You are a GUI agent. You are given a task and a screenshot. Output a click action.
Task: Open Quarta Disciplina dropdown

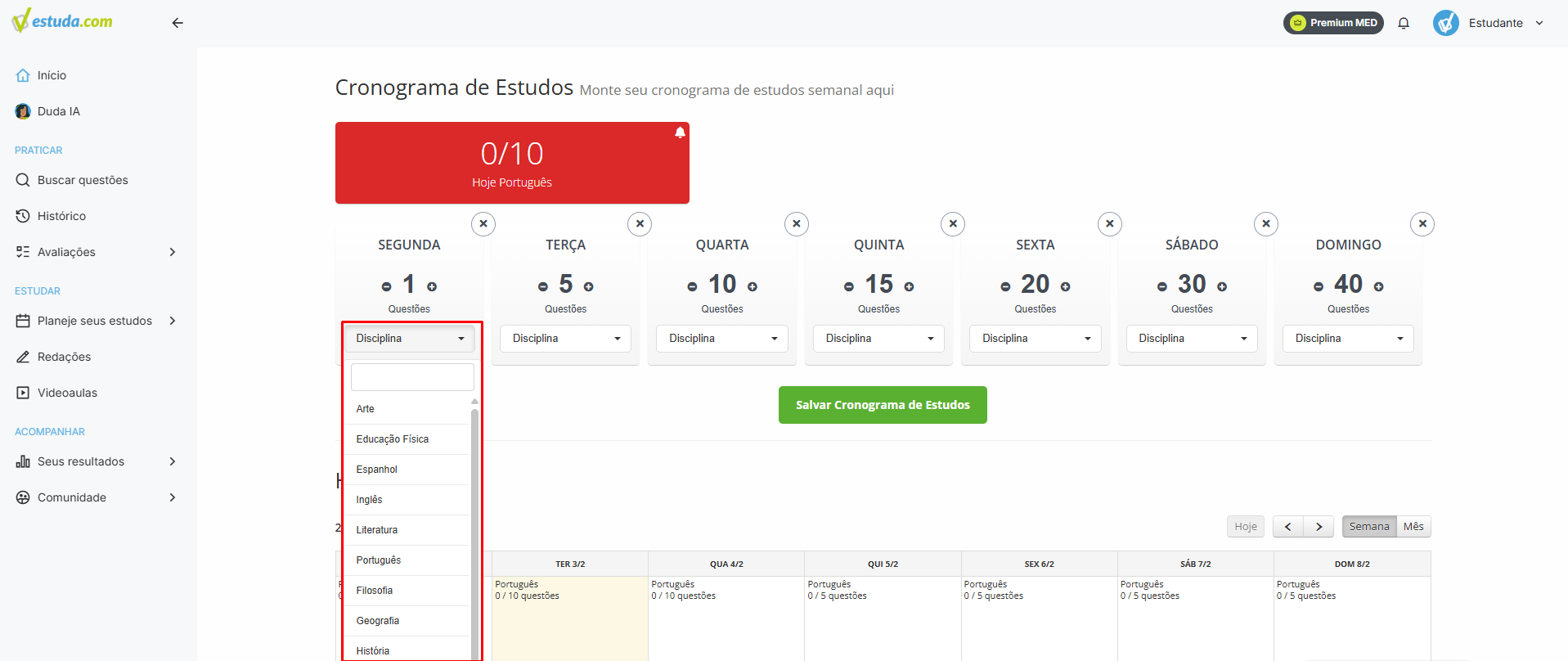coord(722,339)
